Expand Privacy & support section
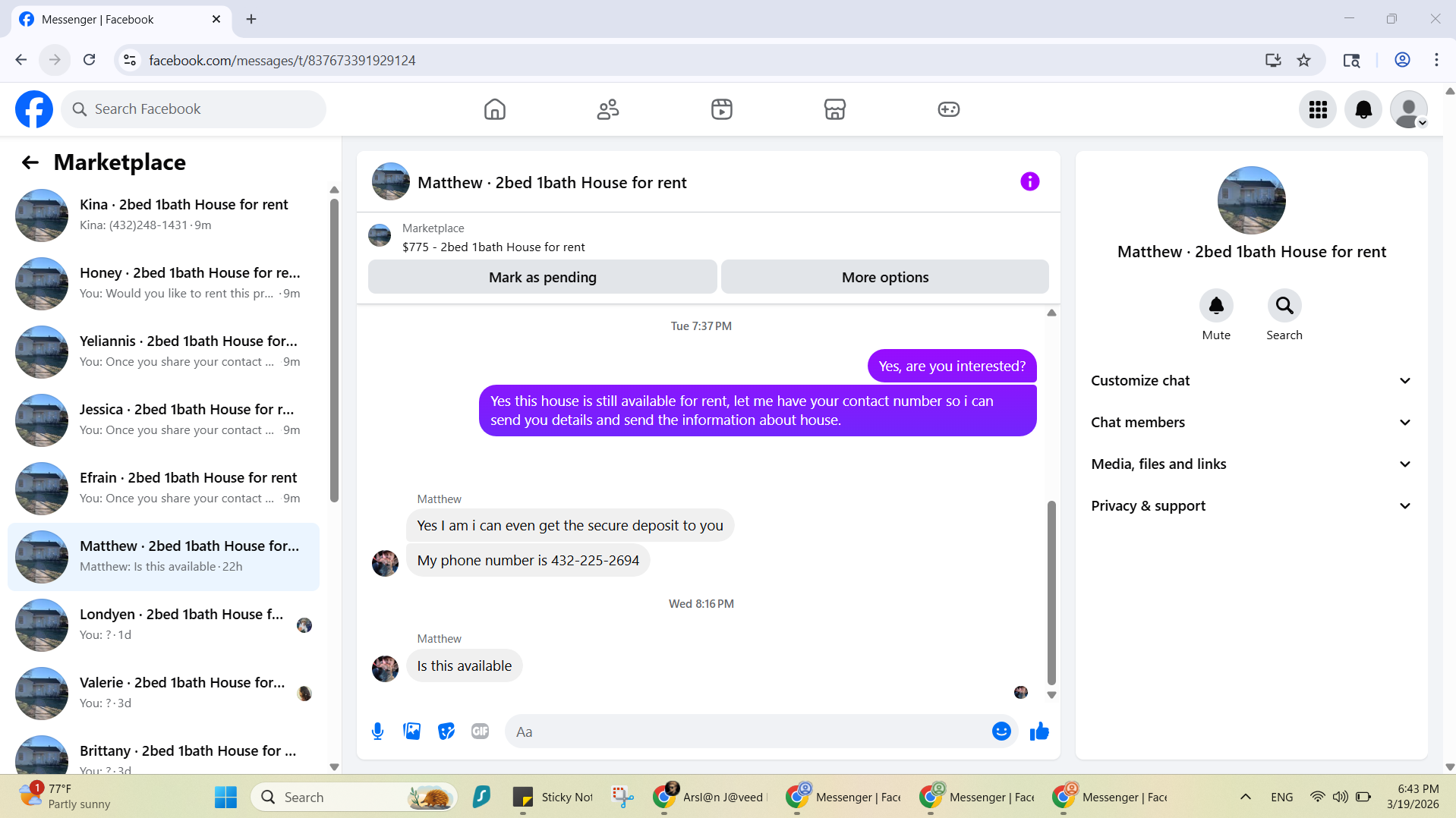 [x=1251, y=505]
